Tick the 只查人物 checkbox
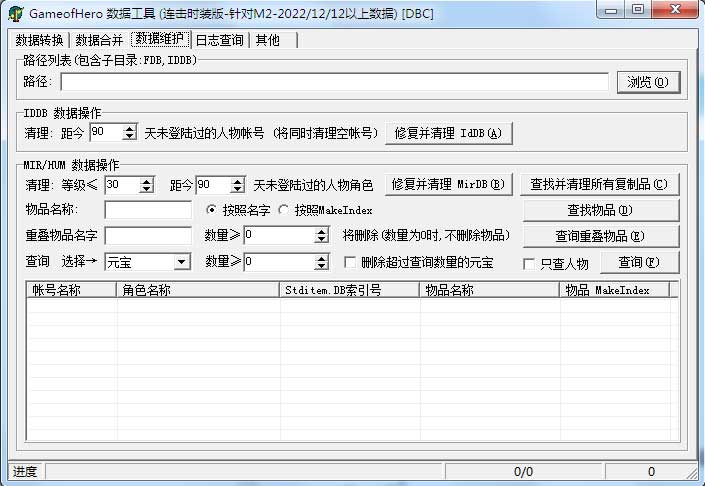The image size is (705, 486). 531,264
